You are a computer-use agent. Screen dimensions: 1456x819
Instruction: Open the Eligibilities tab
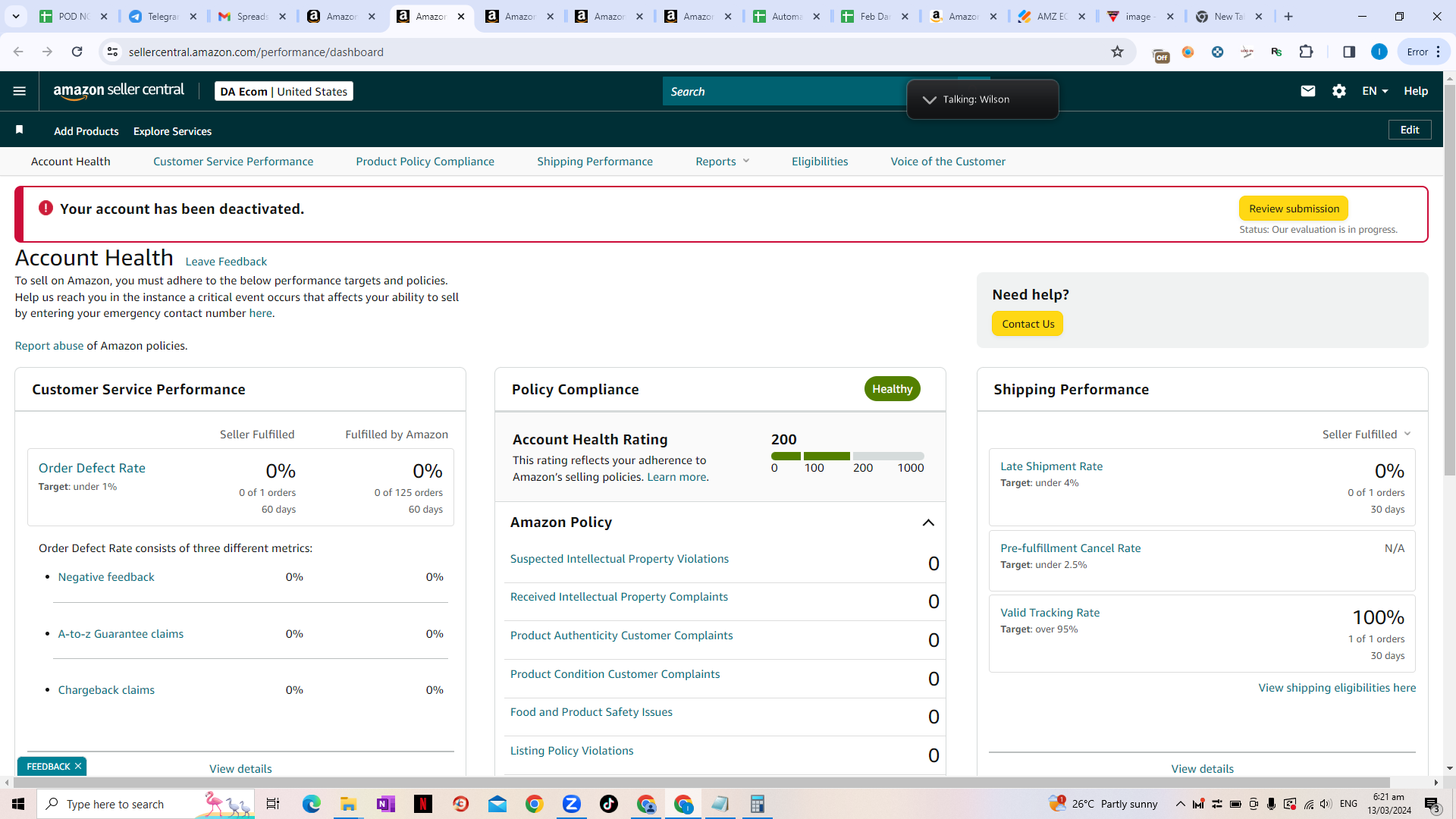[820, 162]
